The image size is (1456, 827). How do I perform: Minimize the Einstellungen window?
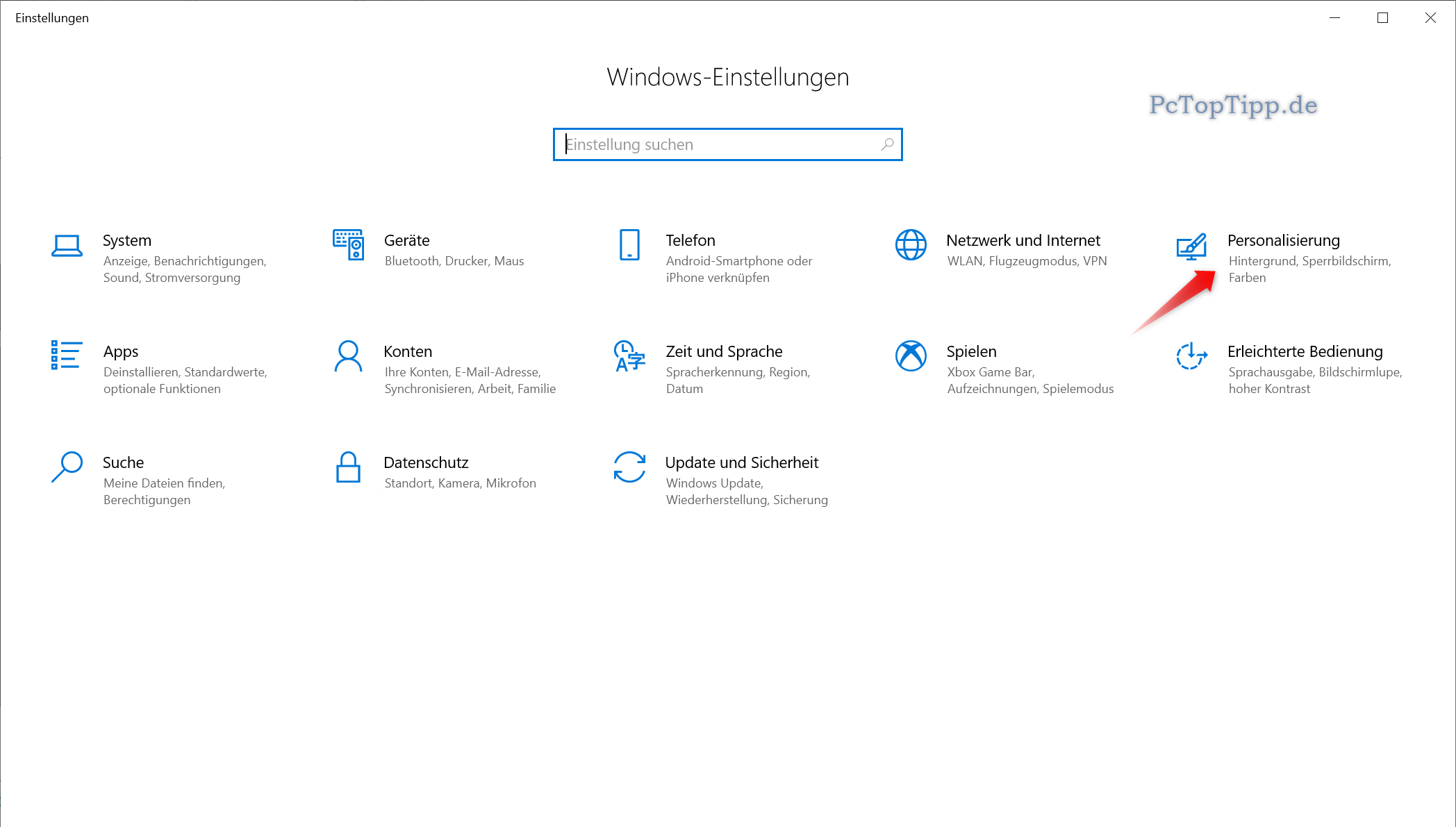coord(1334,18)
